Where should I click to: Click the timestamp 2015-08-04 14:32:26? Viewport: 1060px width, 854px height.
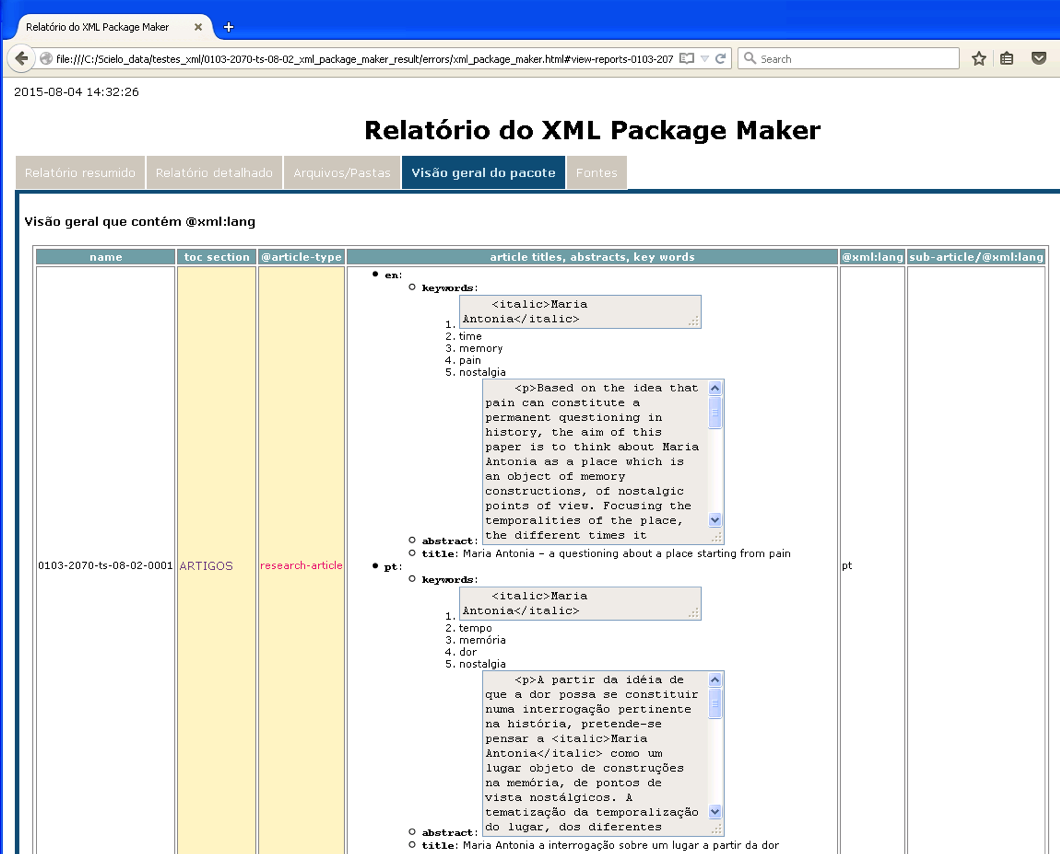76,92
